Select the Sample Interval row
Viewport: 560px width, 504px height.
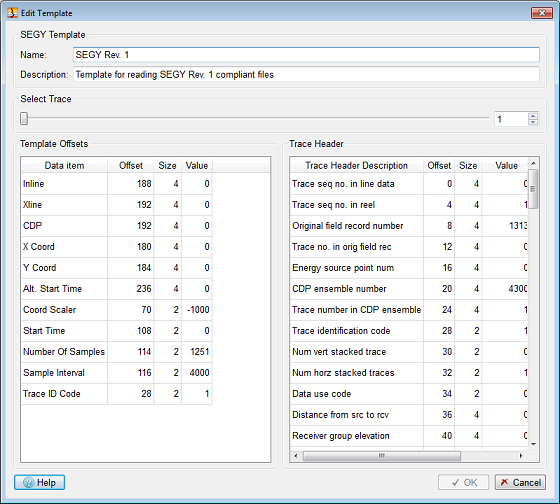116,373
